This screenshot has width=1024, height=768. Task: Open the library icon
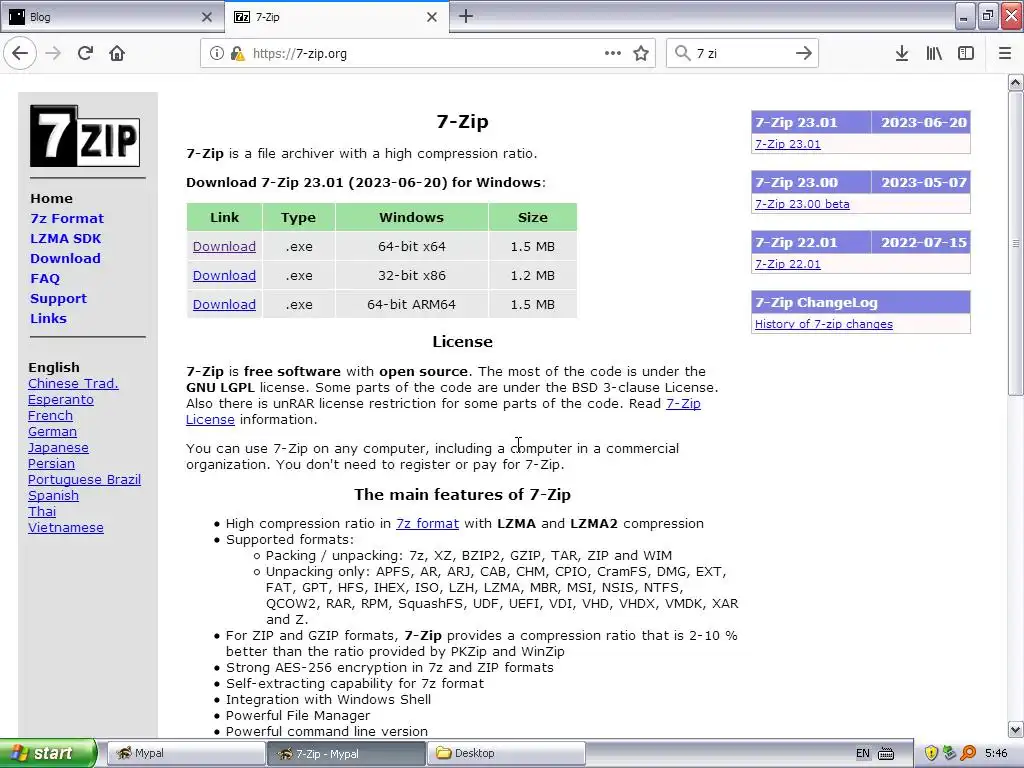(x=934, y=54)
